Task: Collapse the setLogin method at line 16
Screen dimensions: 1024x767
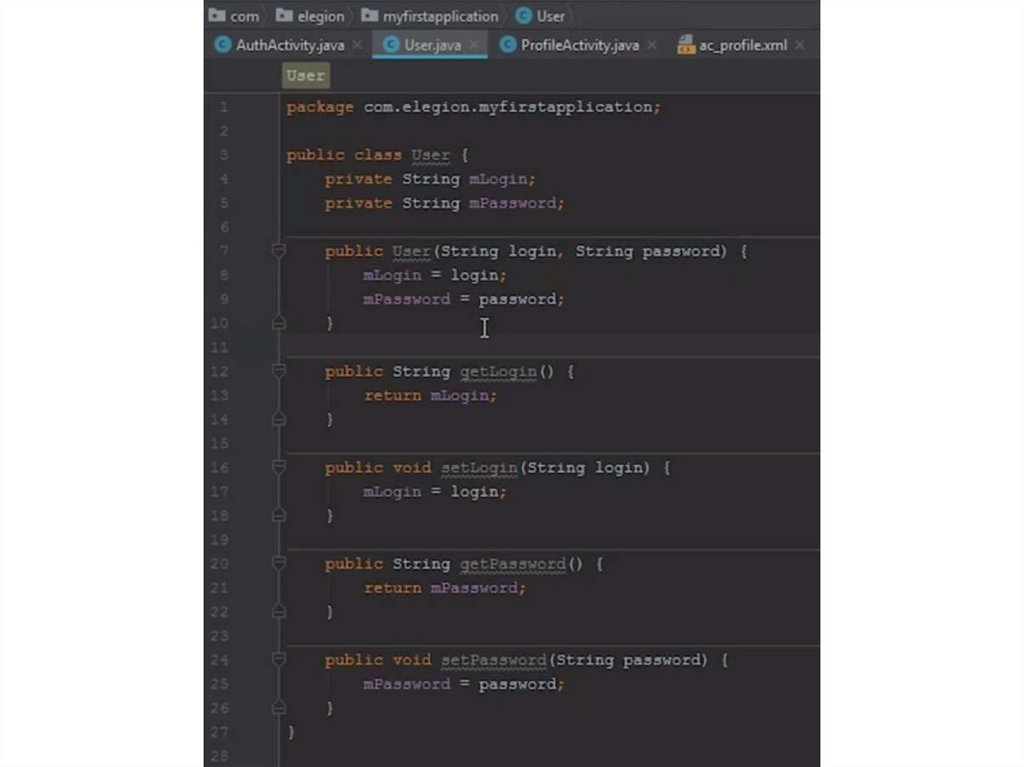Action: (279, 467)
